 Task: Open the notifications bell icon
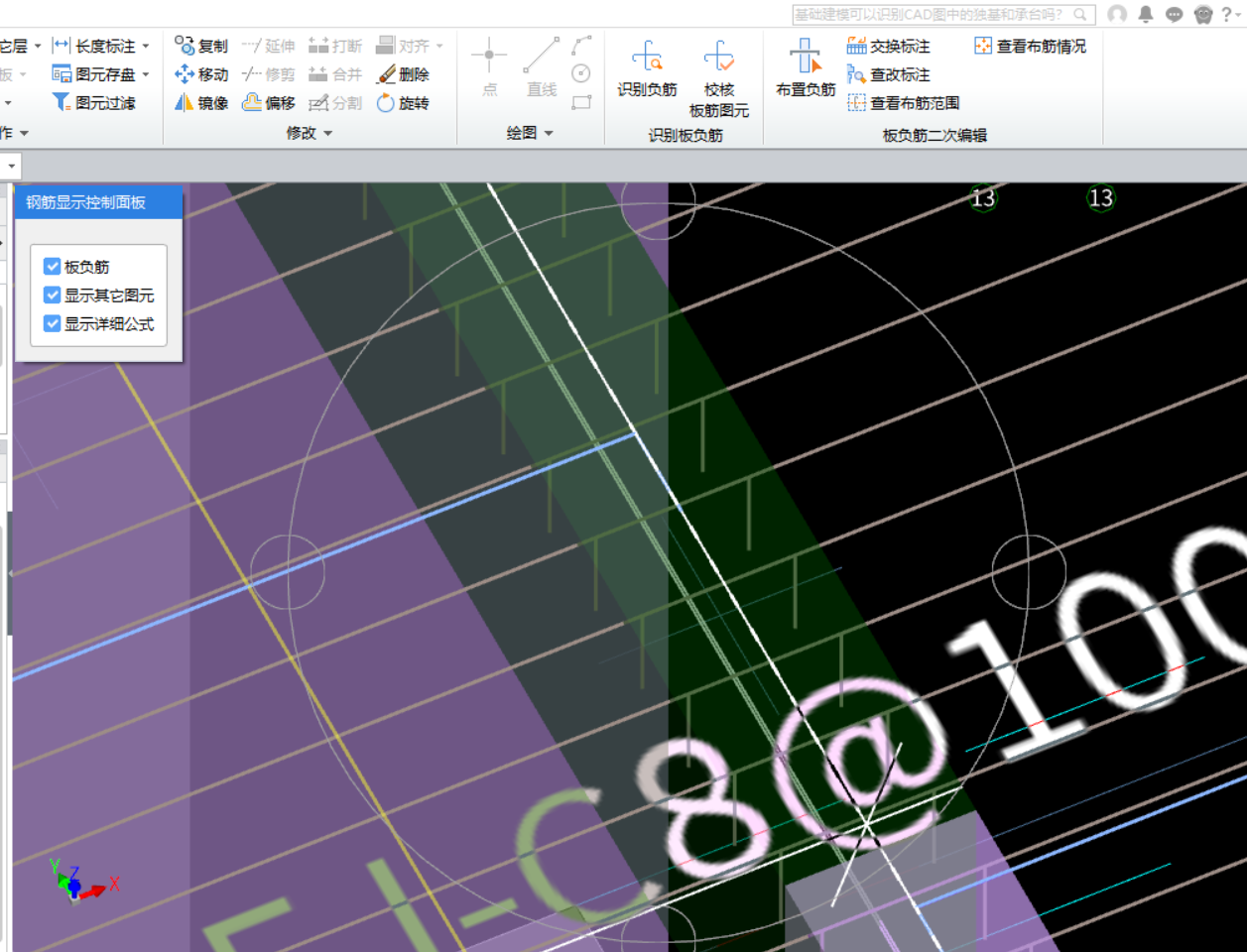[1146, 14]
